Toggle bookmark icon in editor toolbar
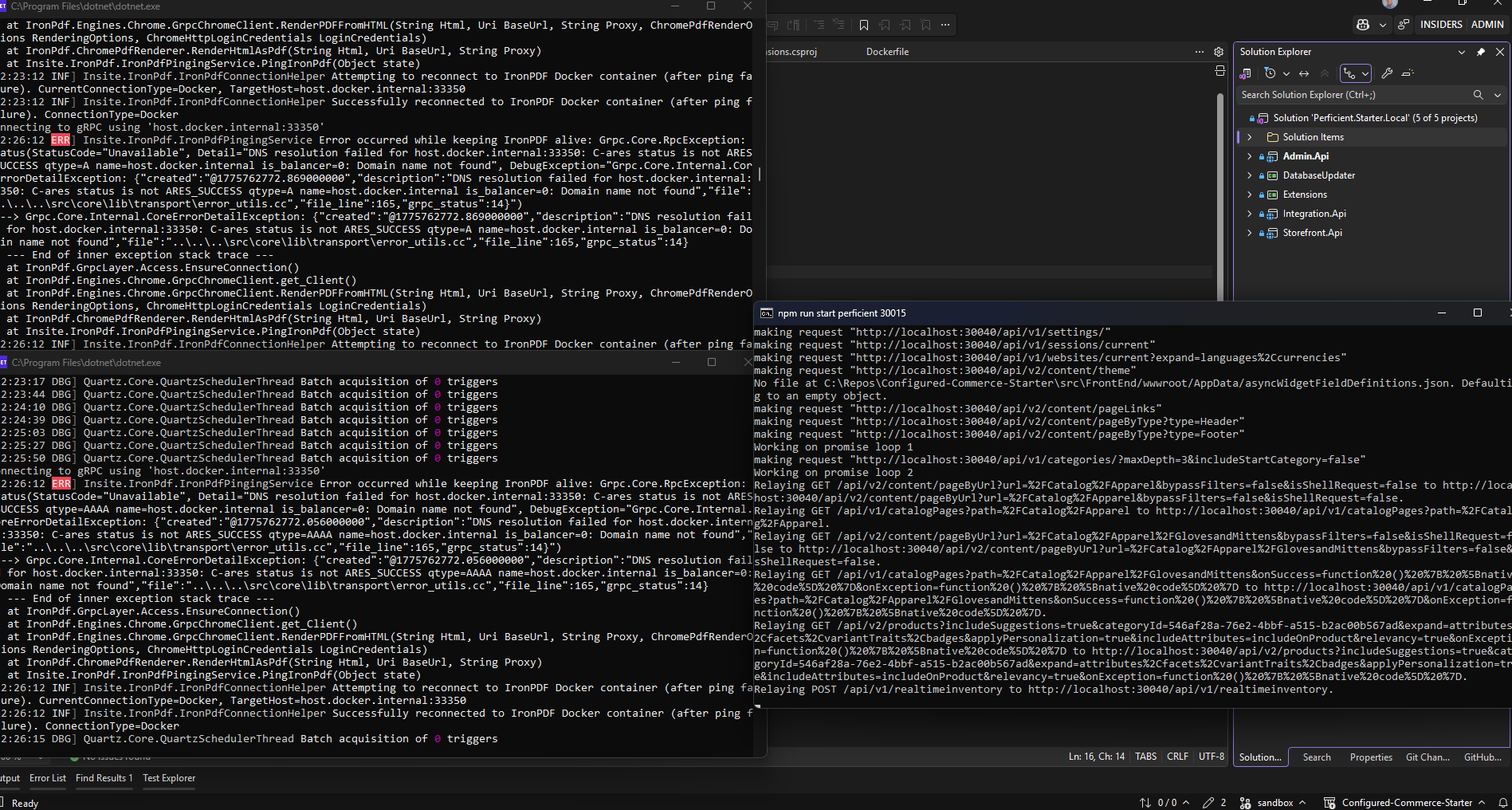This screenshot has height=810, width=1512. pos(864,26)
